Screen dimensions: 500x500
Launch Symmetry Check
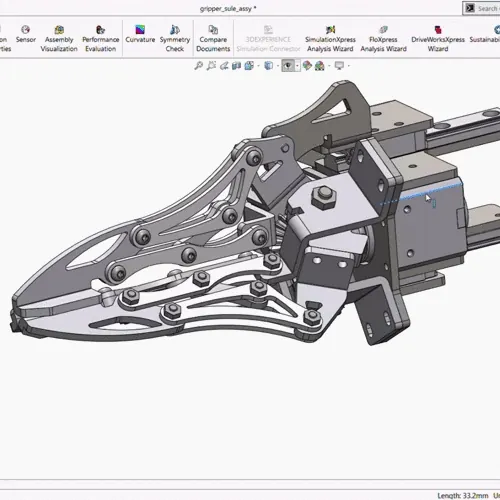click(175, 39)
